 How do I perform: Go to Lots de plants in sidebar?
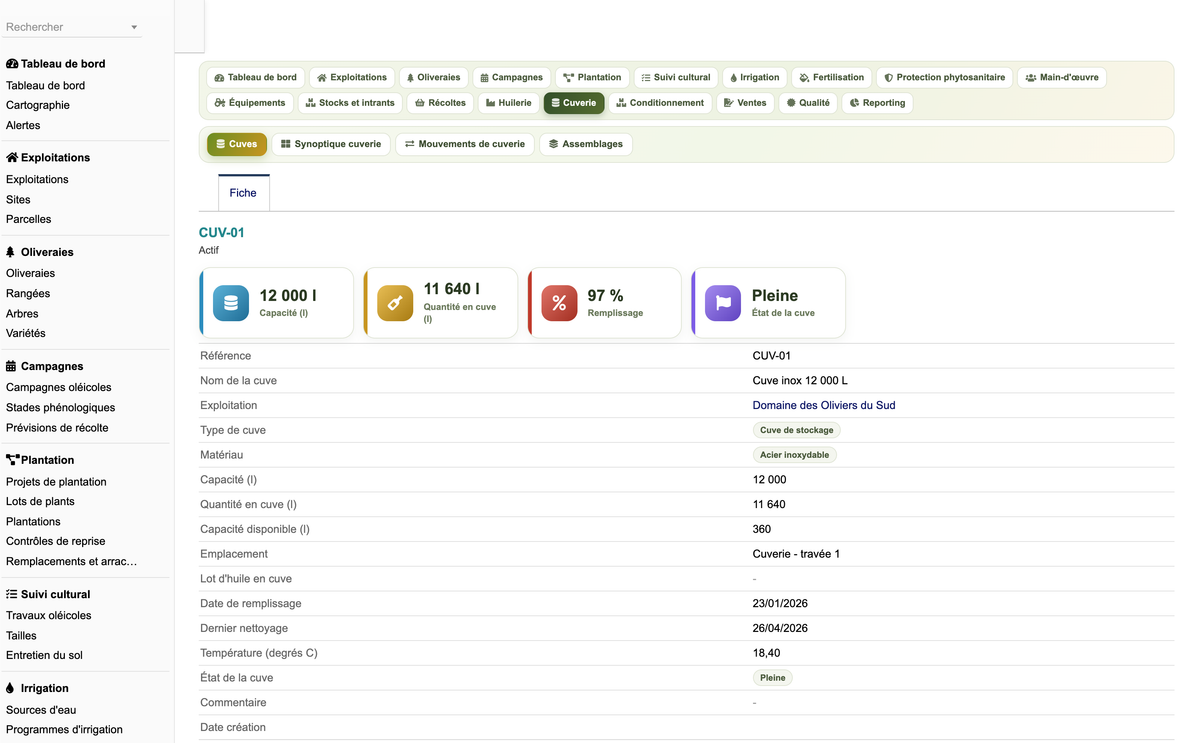point(40,501)
